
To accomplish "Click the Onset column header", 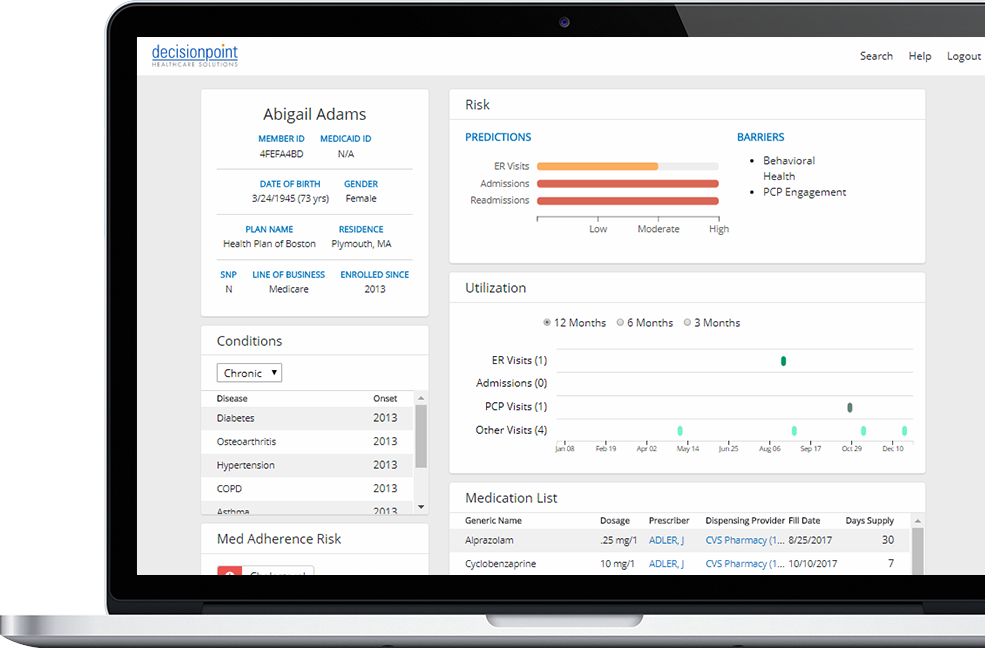I will click(x=385, y=399).
